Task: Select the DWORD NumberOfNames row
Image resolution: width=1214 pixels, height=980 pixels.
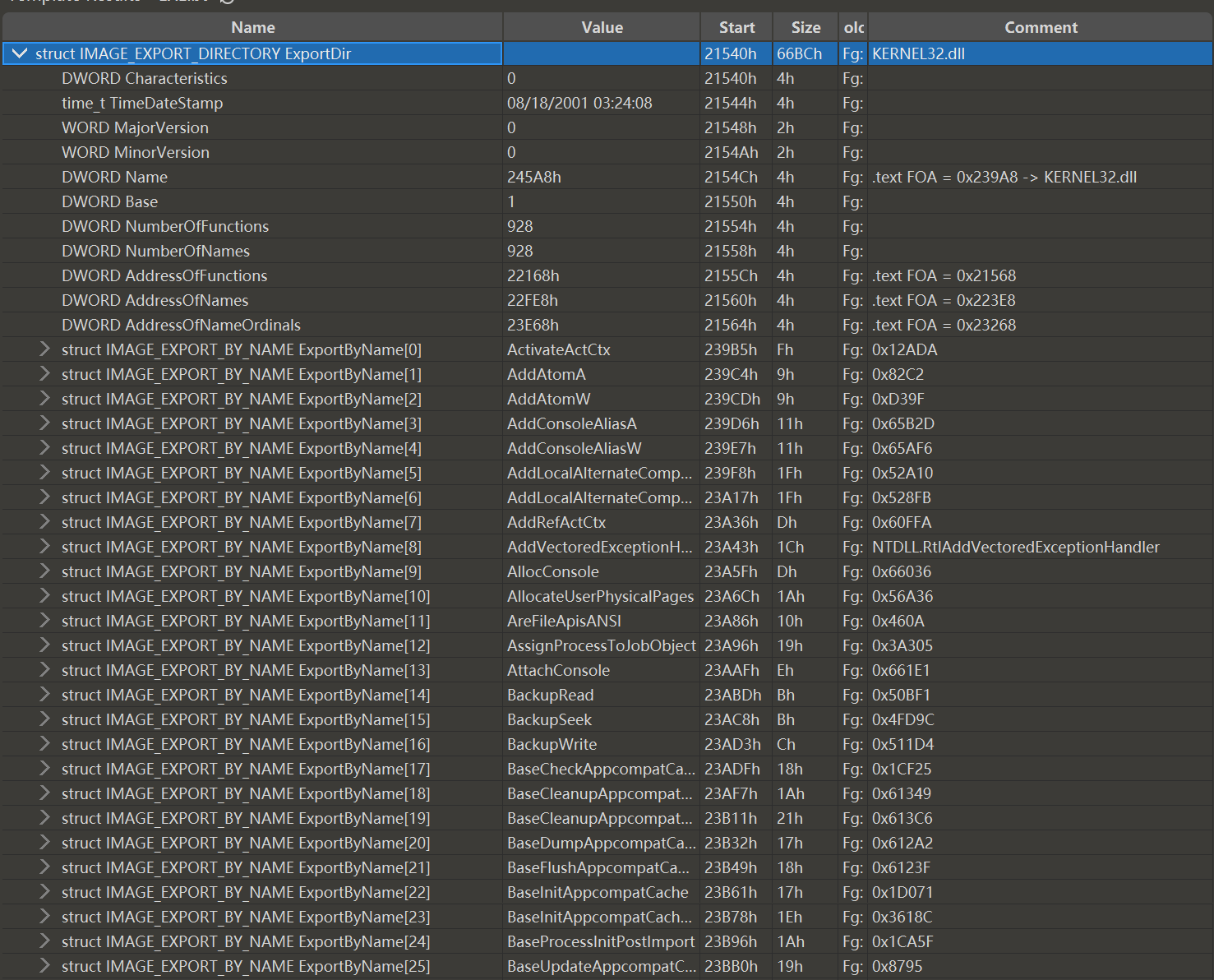Action: (x=607, y=251)
